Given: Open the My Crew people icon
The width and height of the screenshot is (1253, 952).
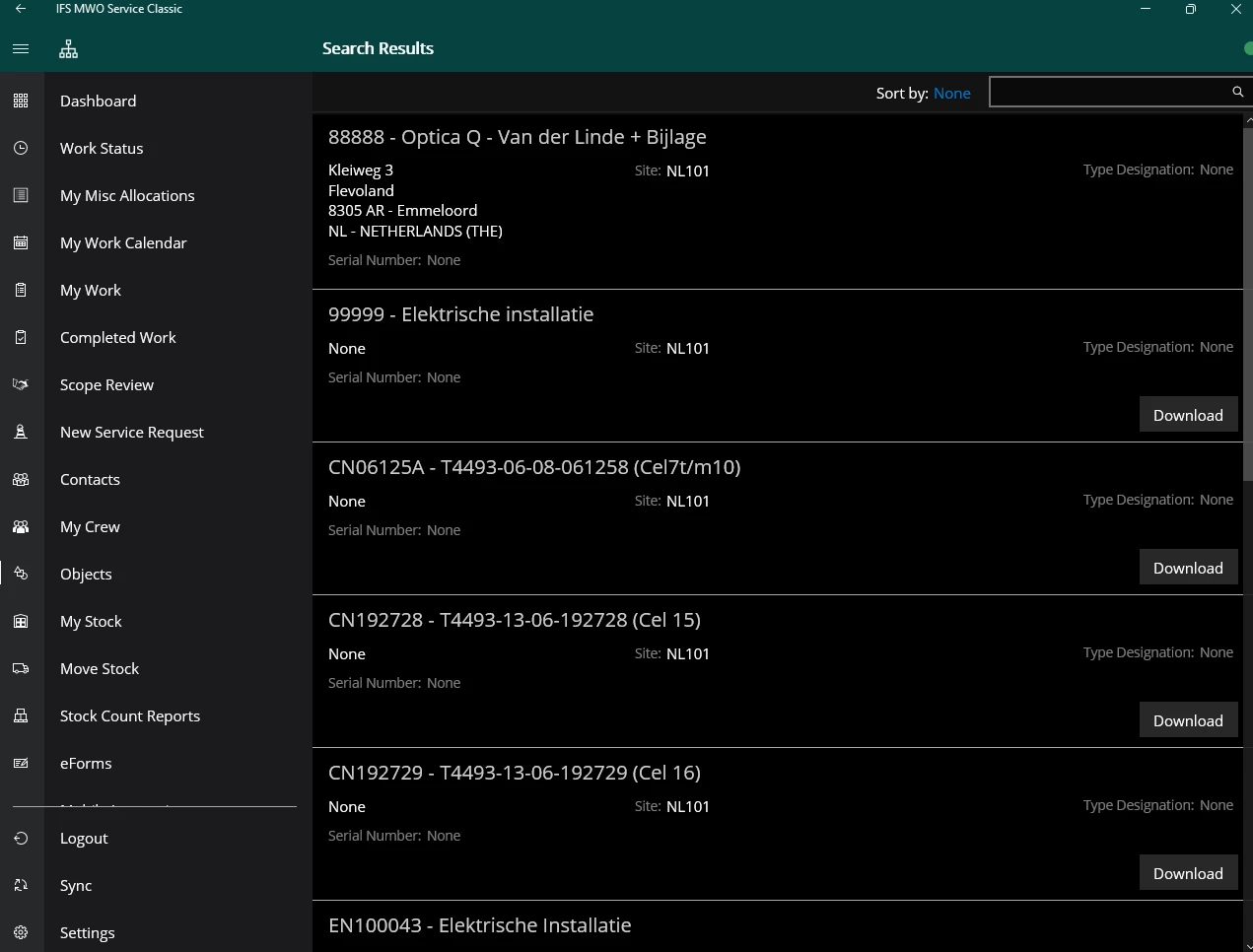Looking at the screenshot, I should pos(21,526).
